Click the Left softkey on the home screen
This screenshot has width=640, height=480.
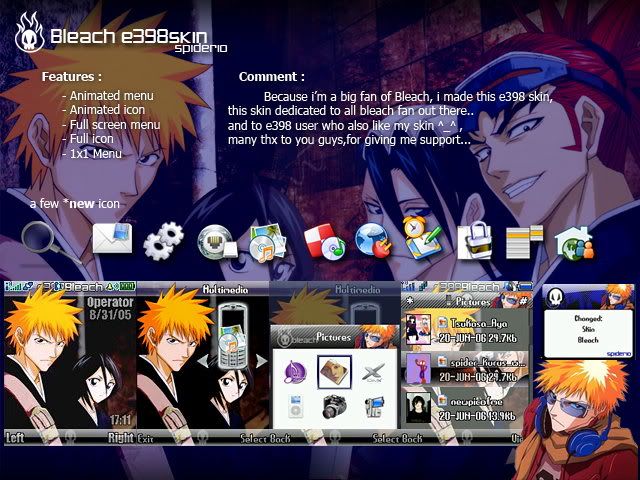(15, 438)
